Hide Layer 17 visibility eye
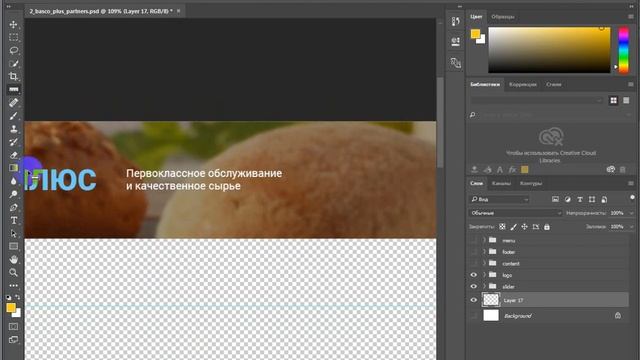This screenshot has height=360, width=640. pos(473,300)
